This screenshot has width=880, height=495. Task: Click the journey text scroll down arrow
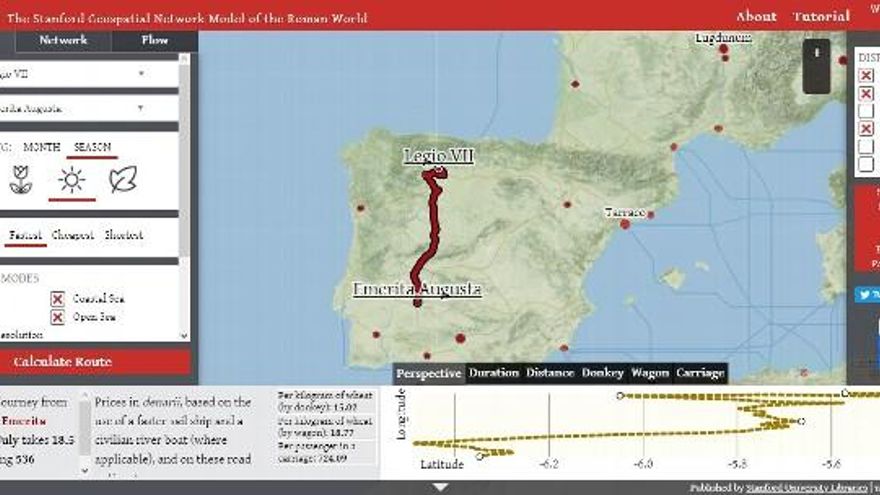point(85,471)
